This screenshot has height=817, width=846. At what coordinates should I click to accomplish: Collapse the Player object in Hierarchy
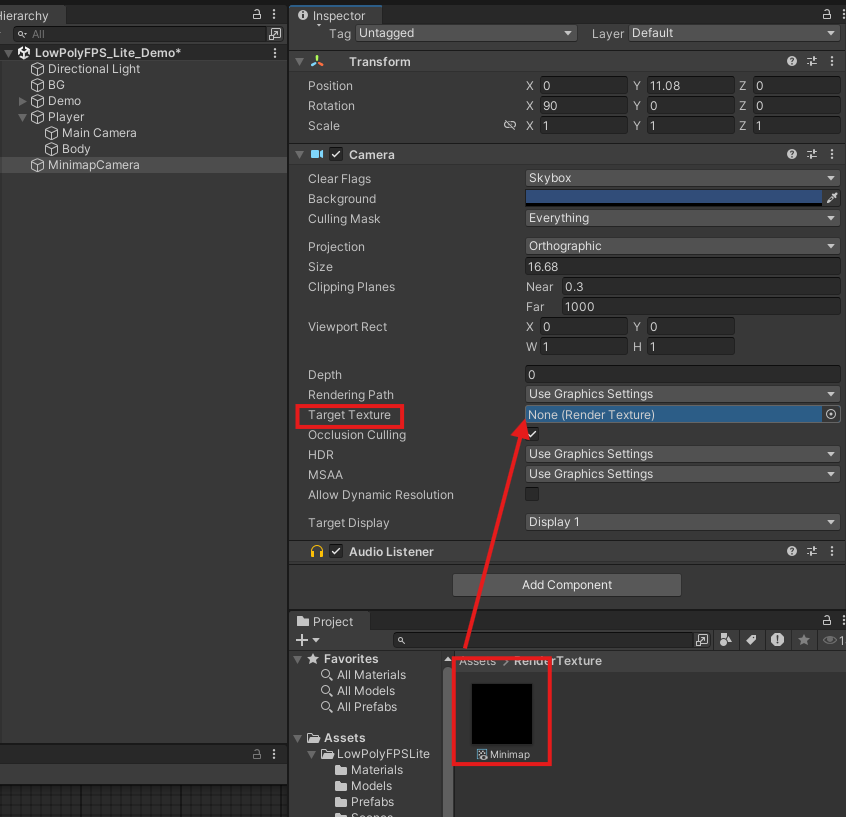(x=22, y=117)
